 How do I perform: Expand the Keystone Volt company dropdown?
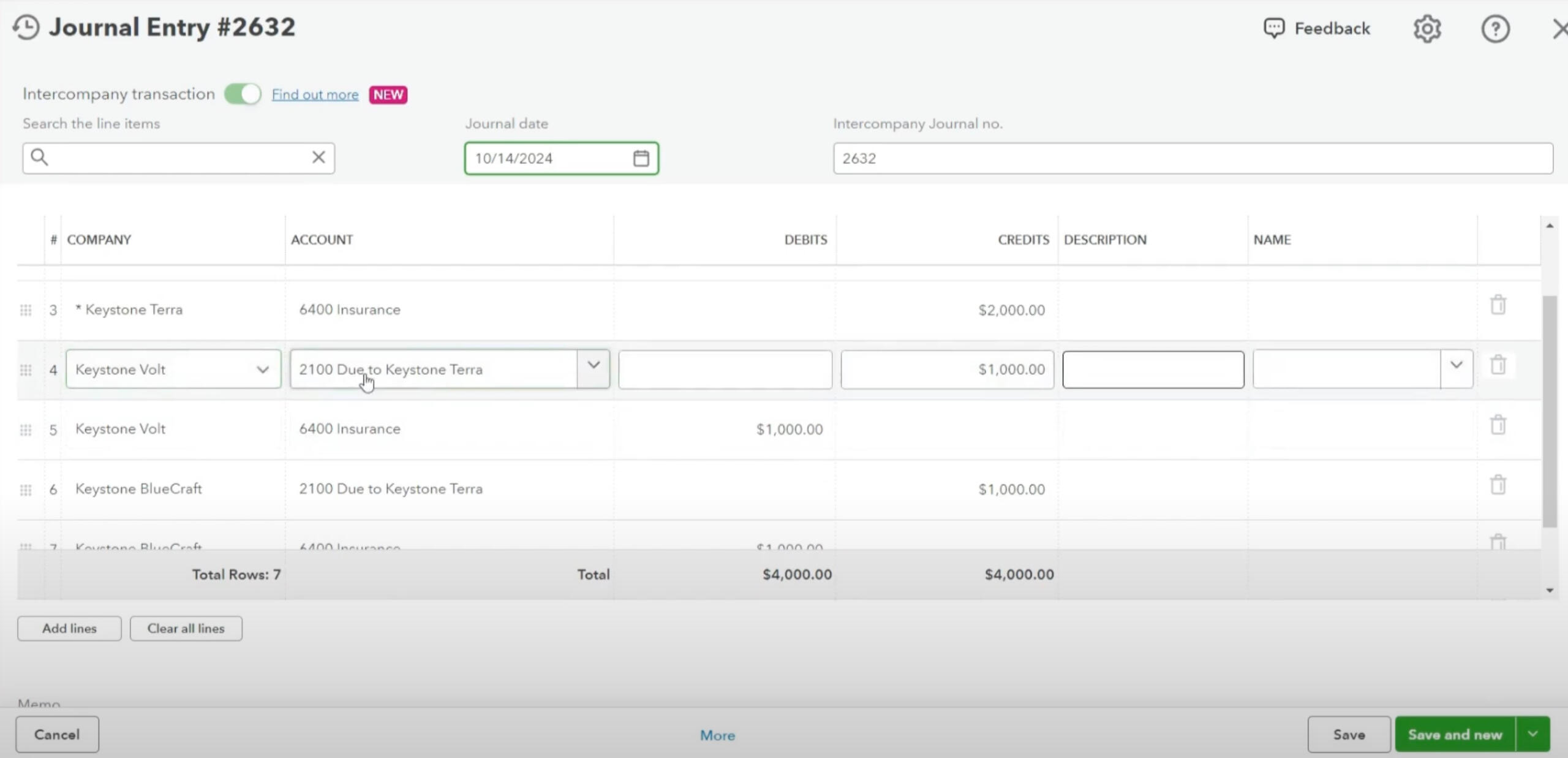[x=263, y=370]
